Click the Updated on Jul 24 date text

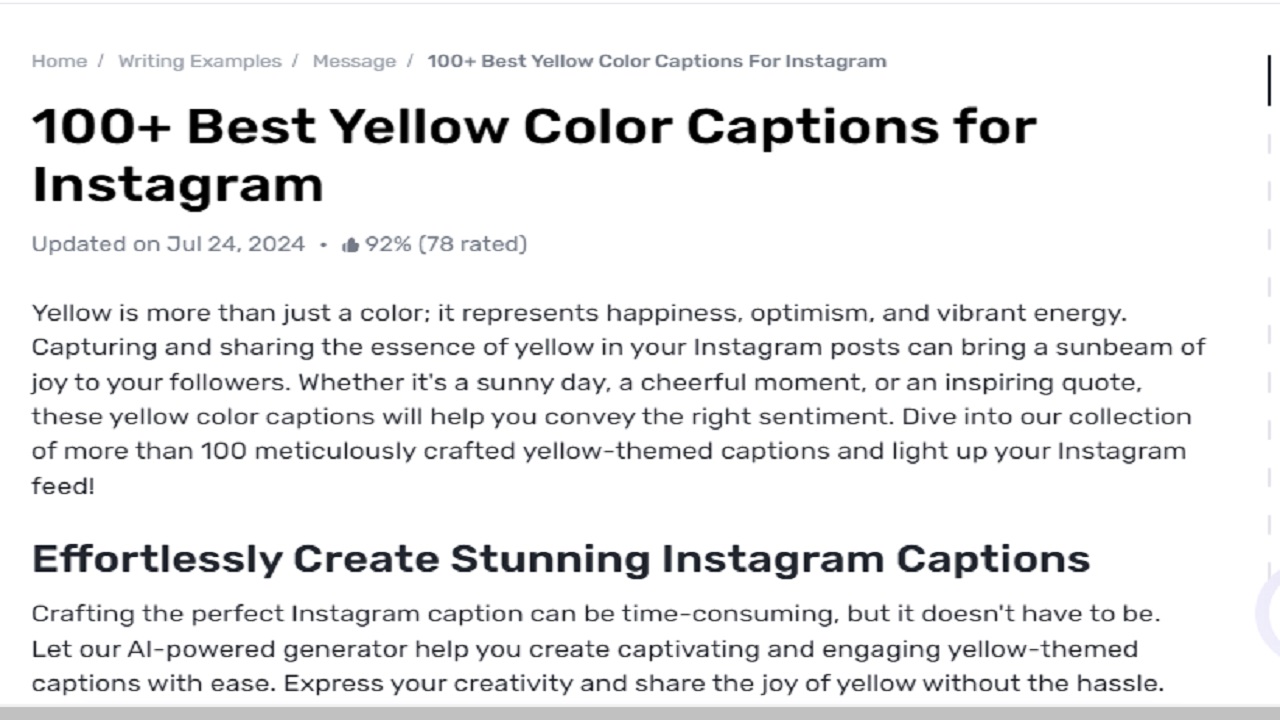tap(168, 243)
